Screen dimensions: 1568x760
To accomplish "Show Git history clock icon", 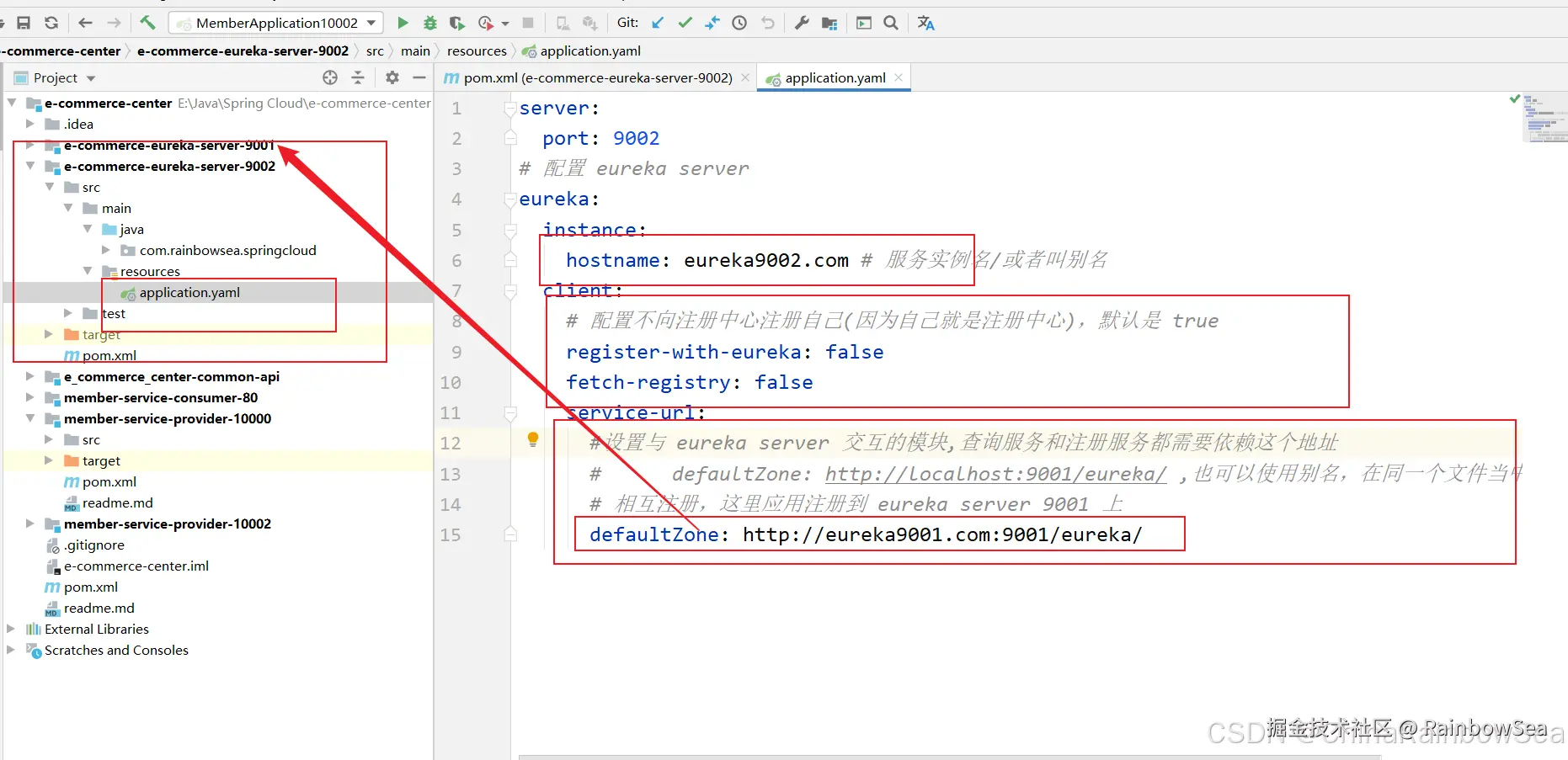I will (x=739, y=23).
